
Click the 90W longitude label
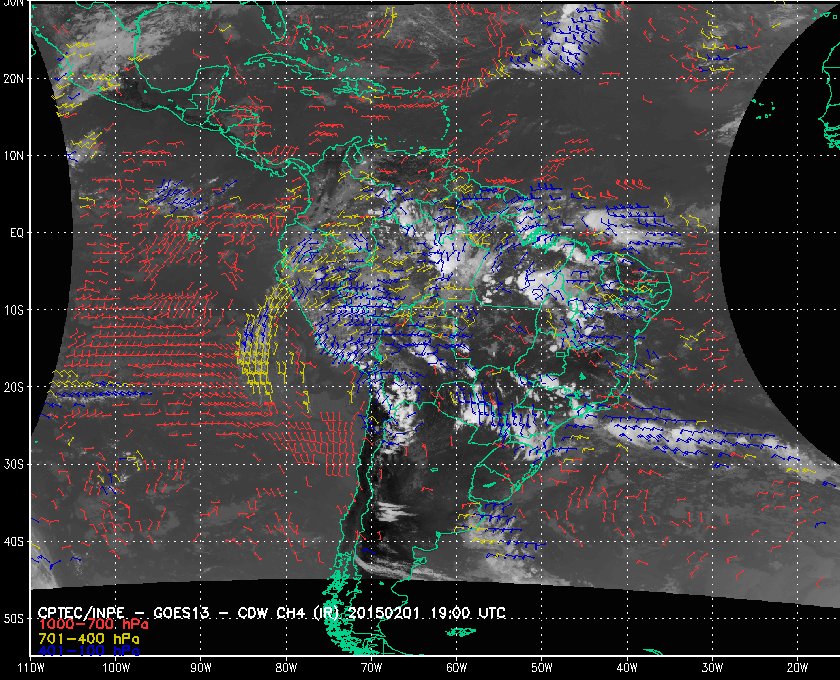pos(201,668)
